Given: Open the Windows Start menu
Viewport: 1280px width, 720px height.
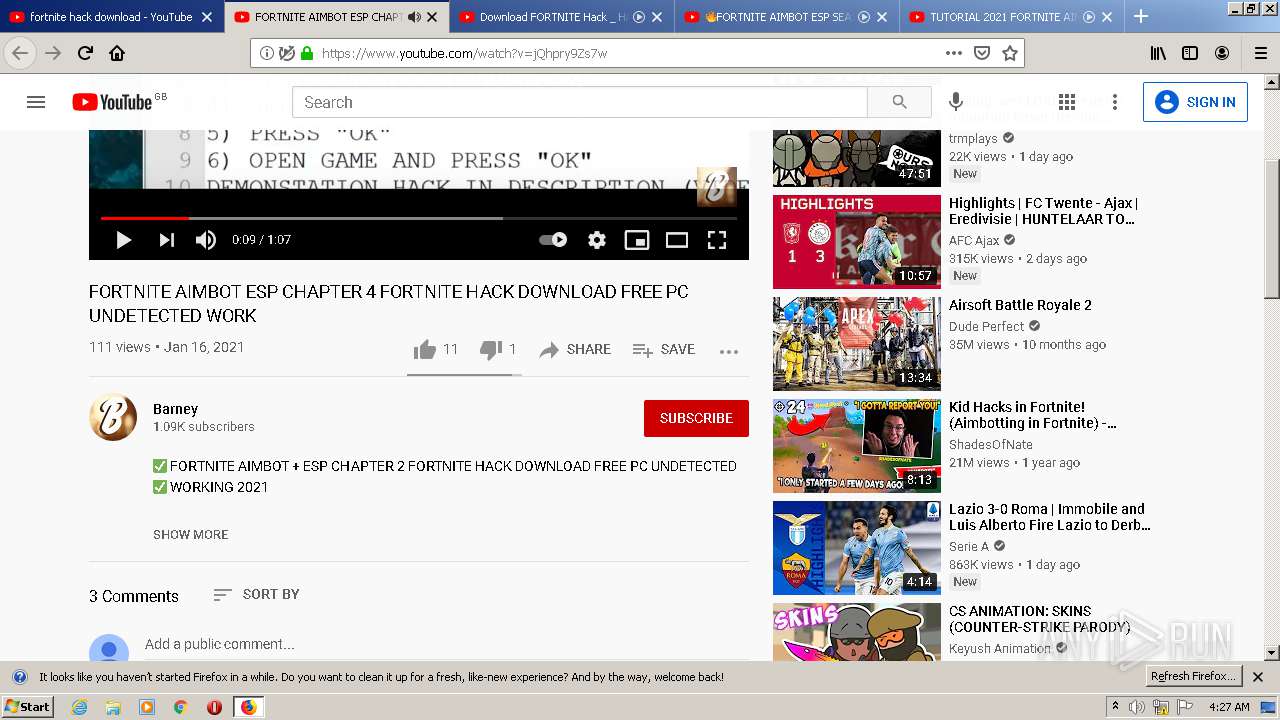Looking at the screenshot, I should [x=28, y=707].
